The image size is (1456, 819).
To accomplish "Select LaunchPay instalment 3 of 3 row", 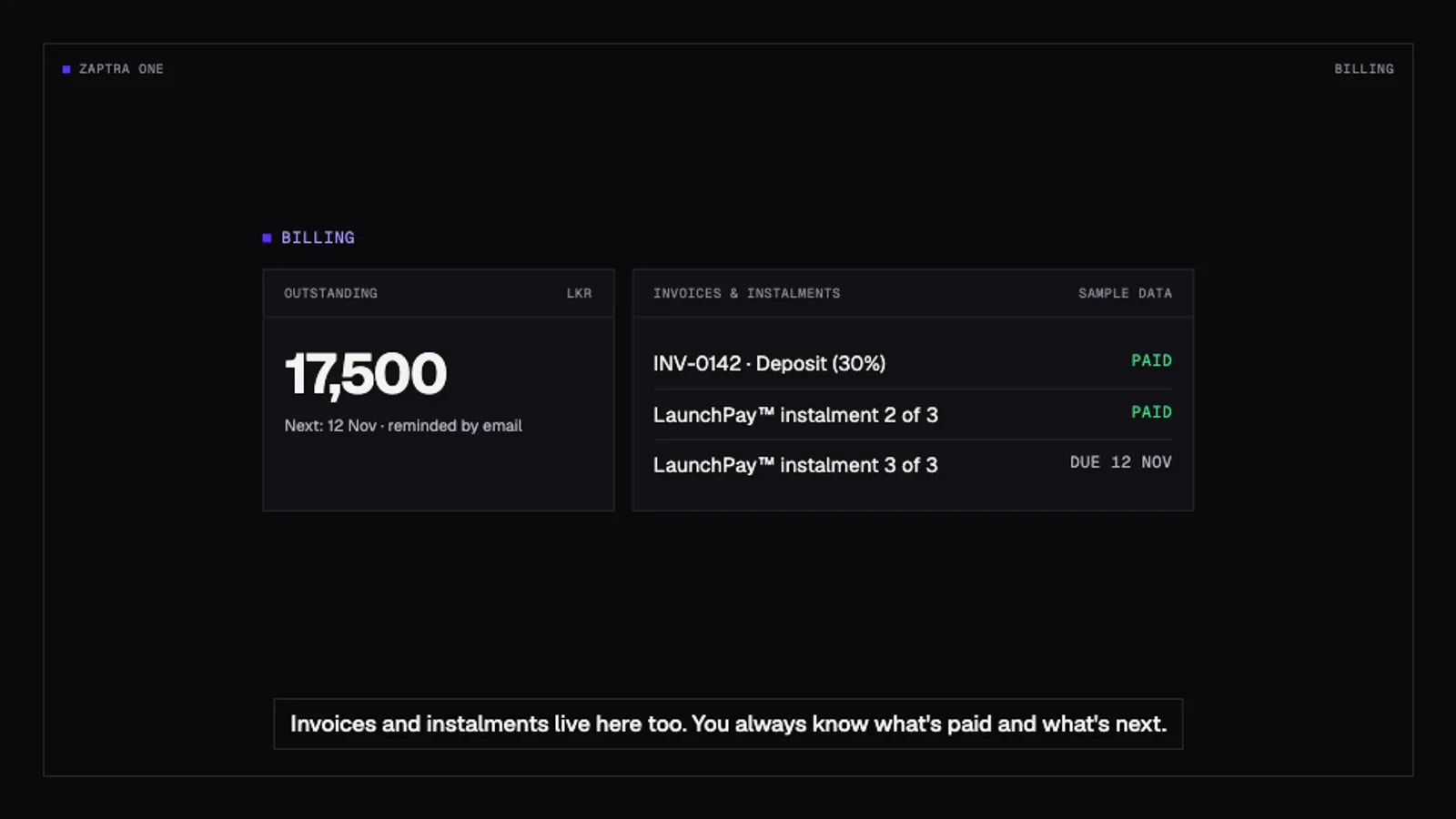I will click(913, 465).
